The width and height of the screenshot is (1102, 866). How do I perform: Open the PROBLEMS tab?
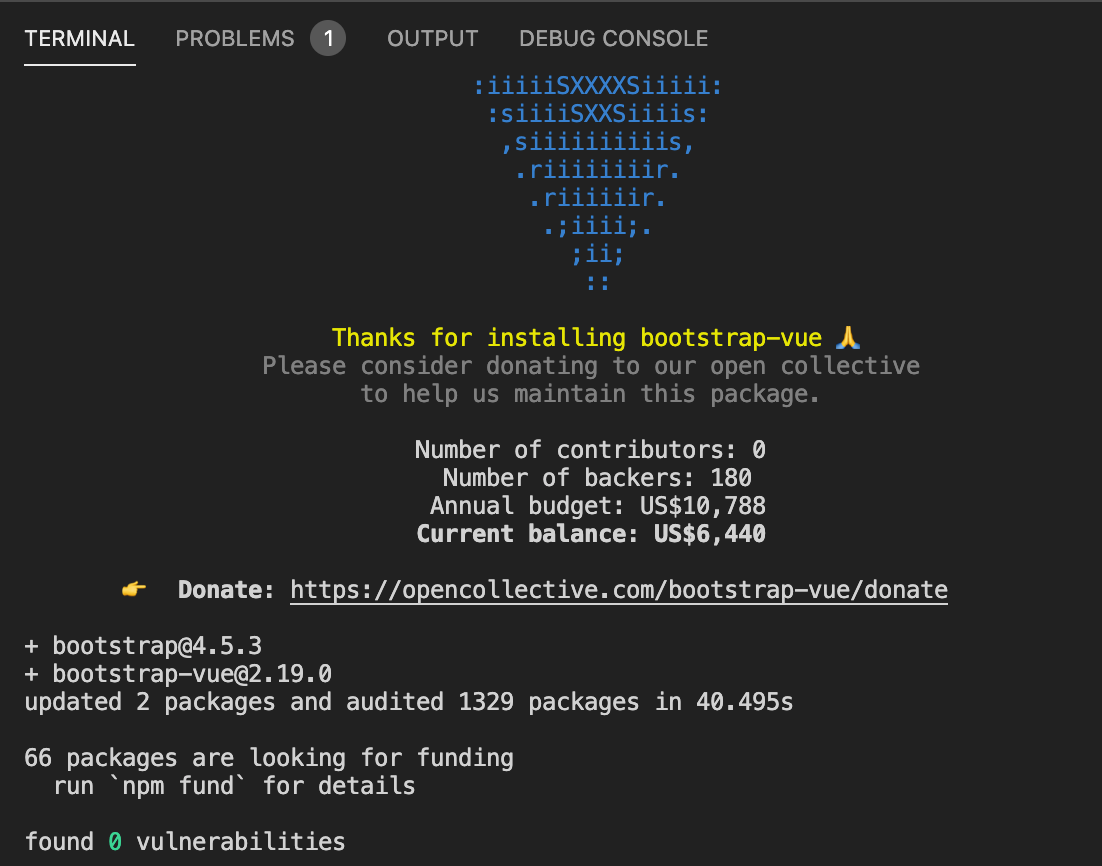235,38
